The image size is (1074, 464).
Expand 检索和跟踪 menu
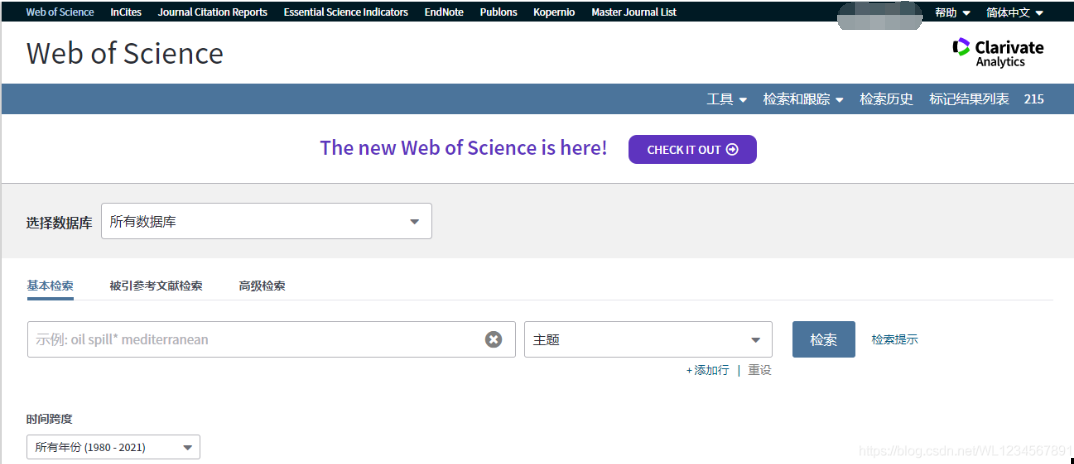click(x=803, y=99)
